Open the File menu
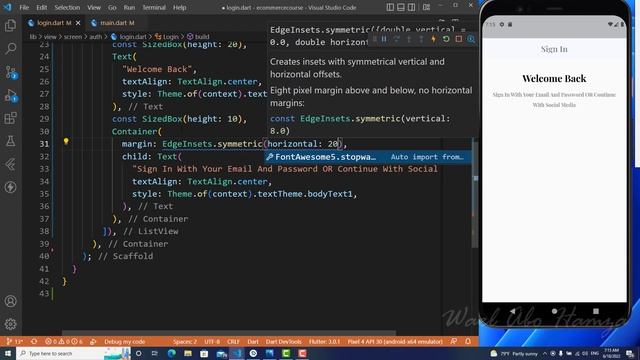This screenshot has height=360, width=640. coord(24,7)
